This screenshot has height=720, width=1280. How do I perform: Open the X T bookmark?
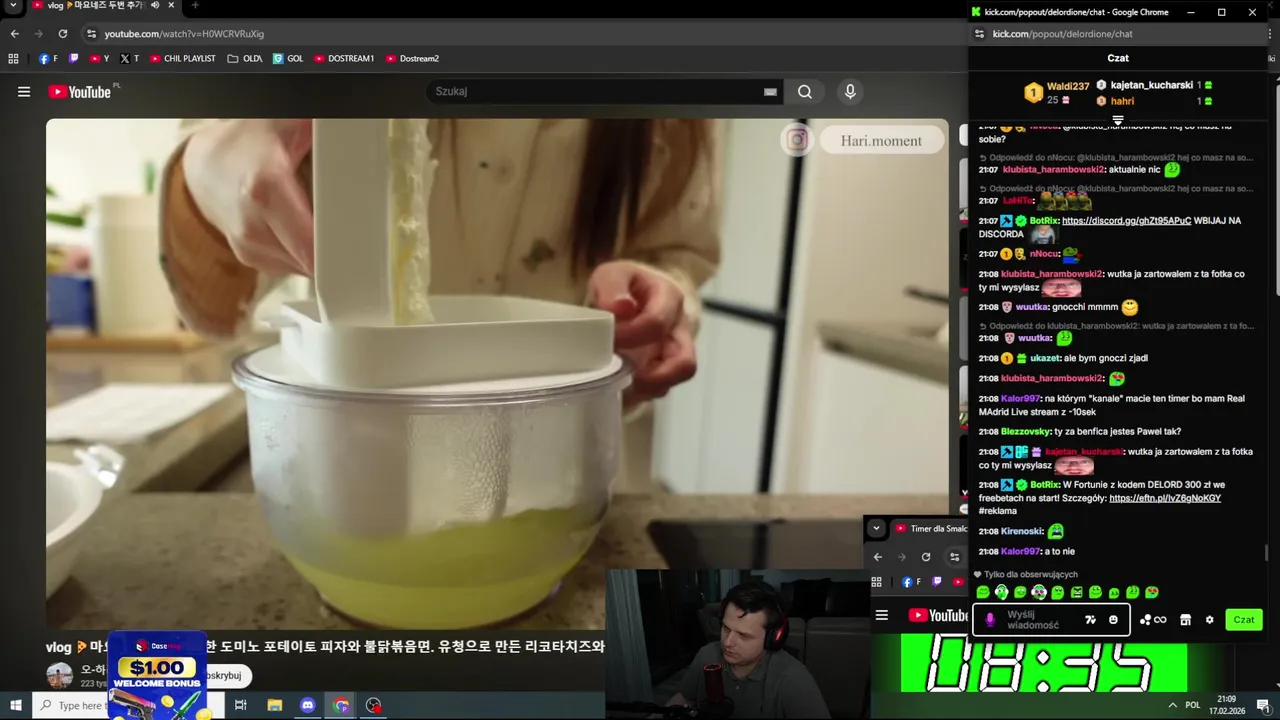click(130, 59)
